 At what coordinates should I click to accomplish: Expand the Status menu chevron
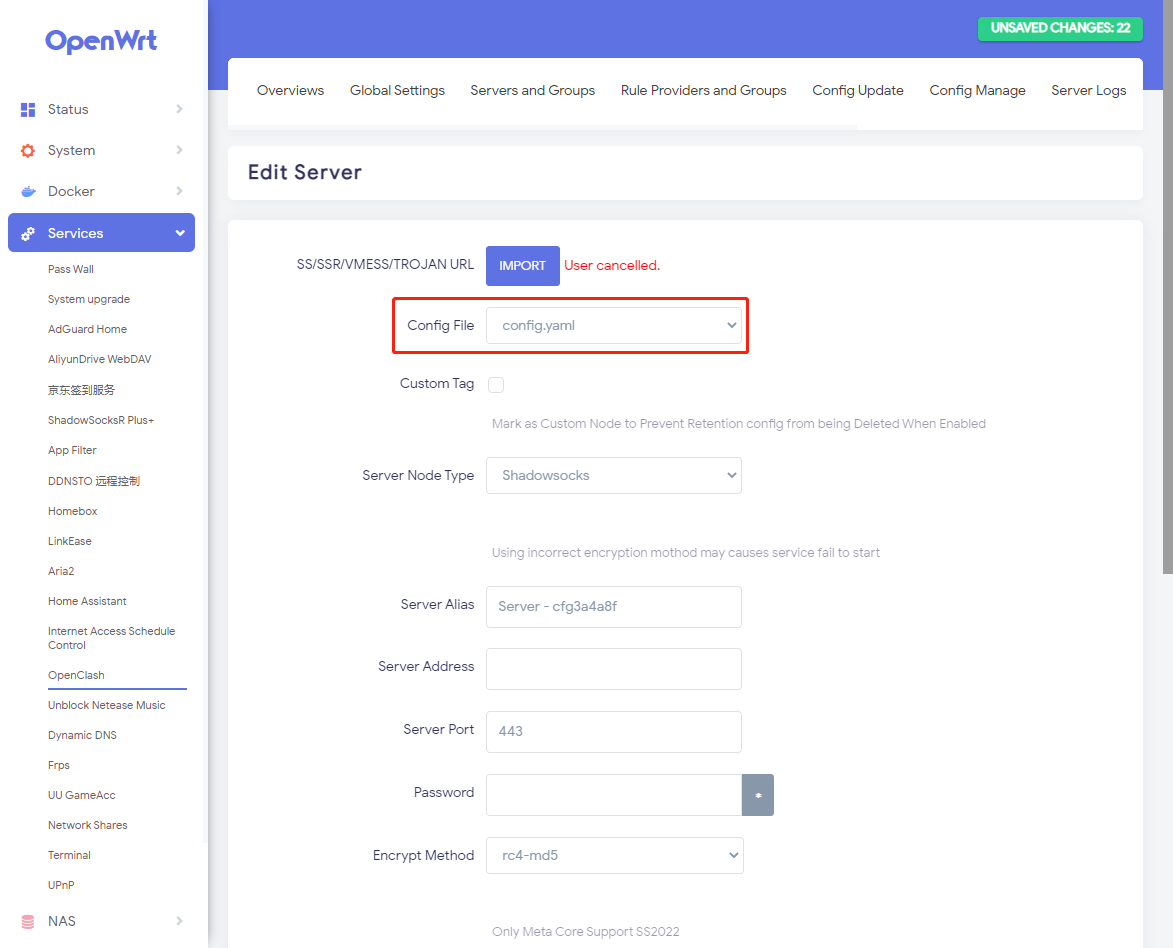point(180,109)
